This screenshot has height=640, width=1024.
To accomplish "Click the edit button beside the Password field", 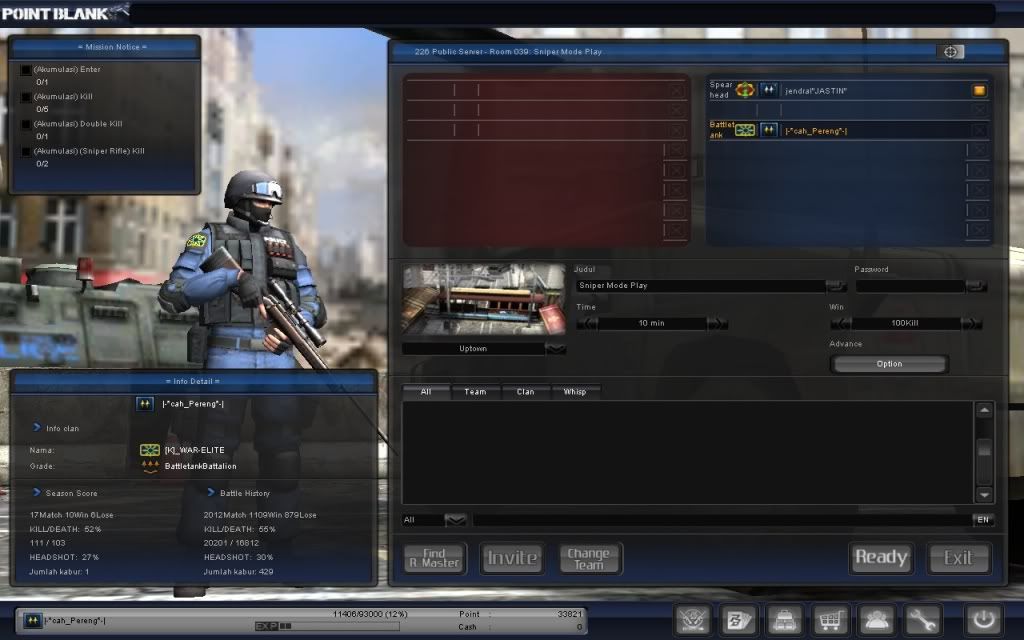I will (x=976, y=285).
